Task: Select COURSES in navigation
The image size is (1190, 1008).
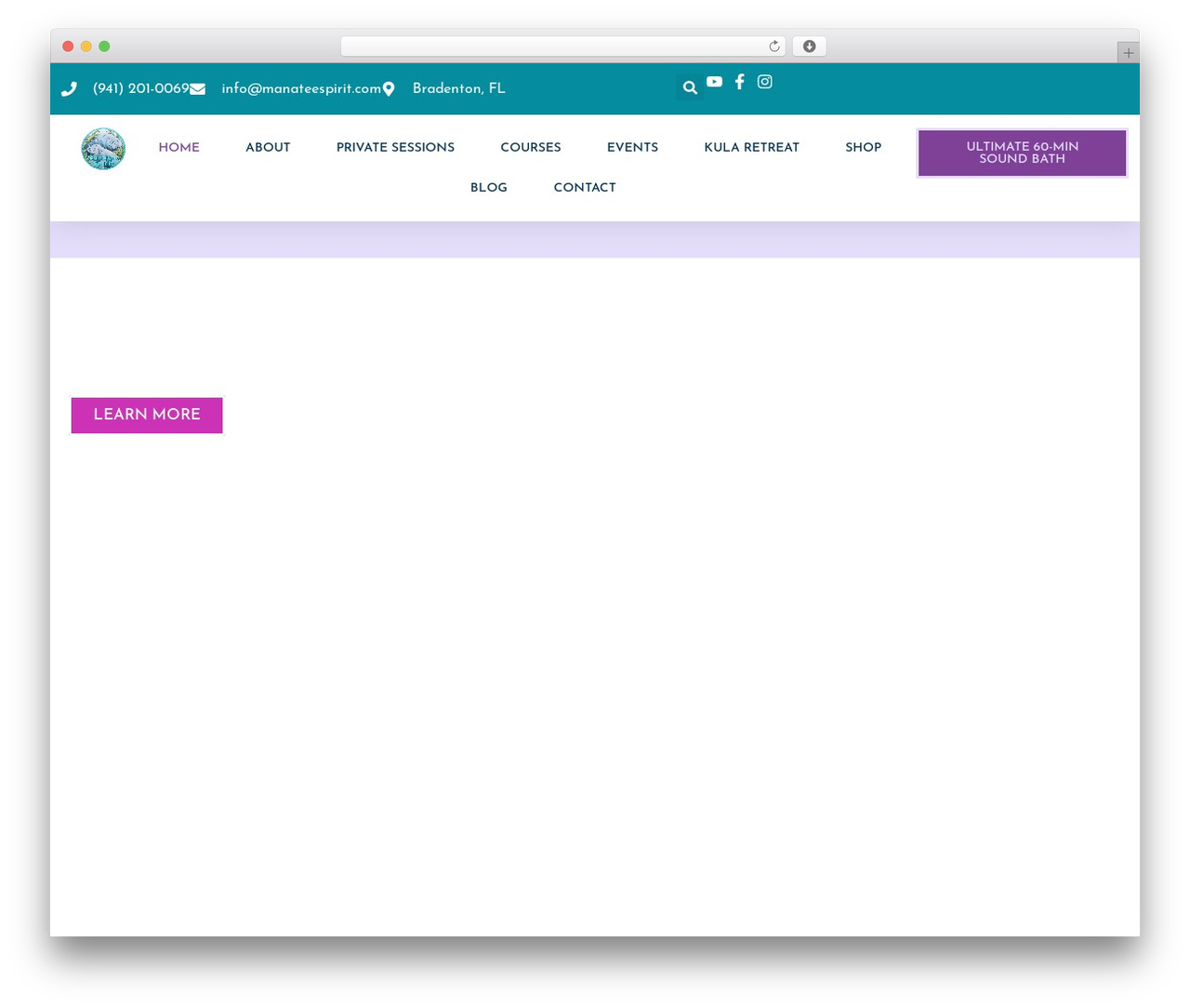Action: click(x=531, y=147)
